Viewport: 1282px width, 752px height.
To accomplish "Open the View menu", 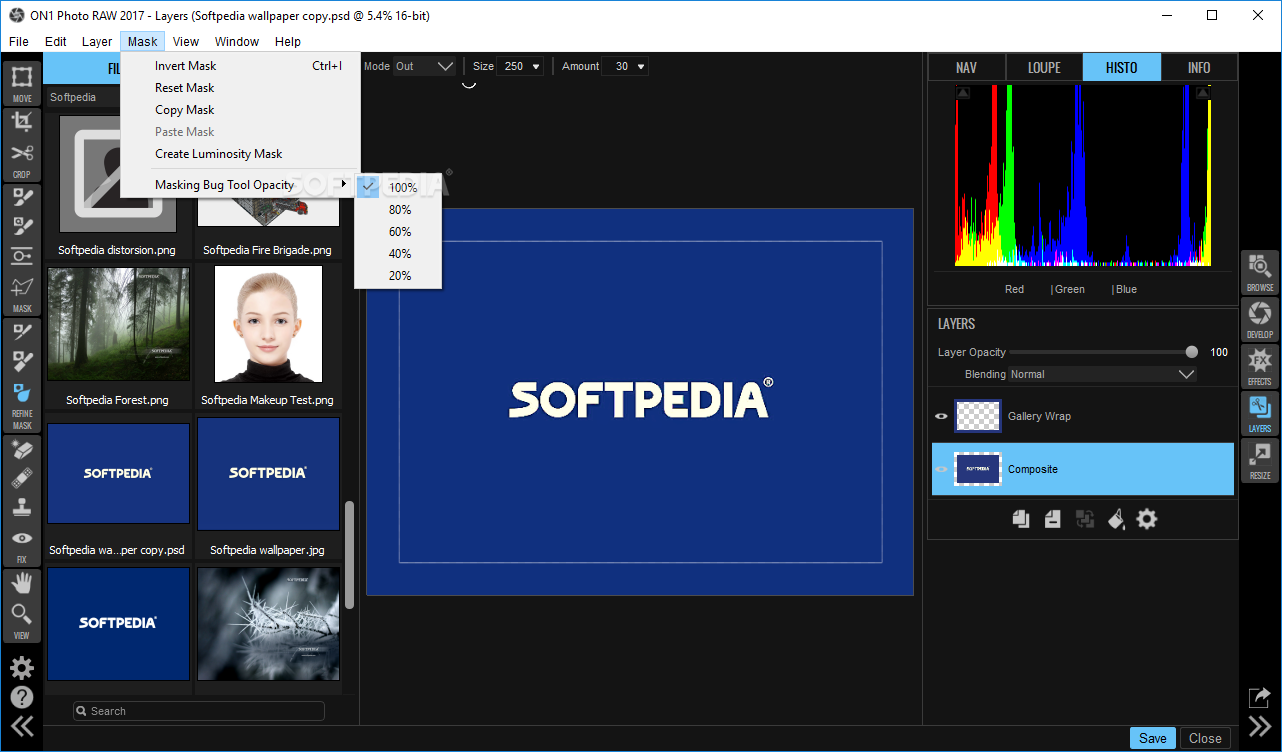I will click(186, 42).
